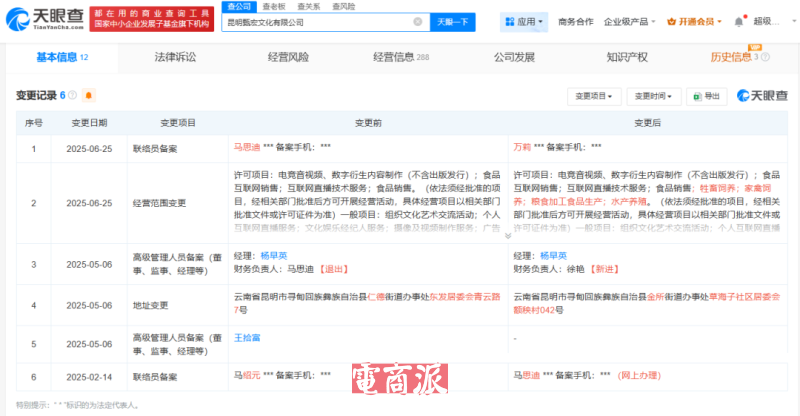Screen dimensions: 800x416
Task: Switch to the 知识产权 tab
Action: tap(627, 57)
